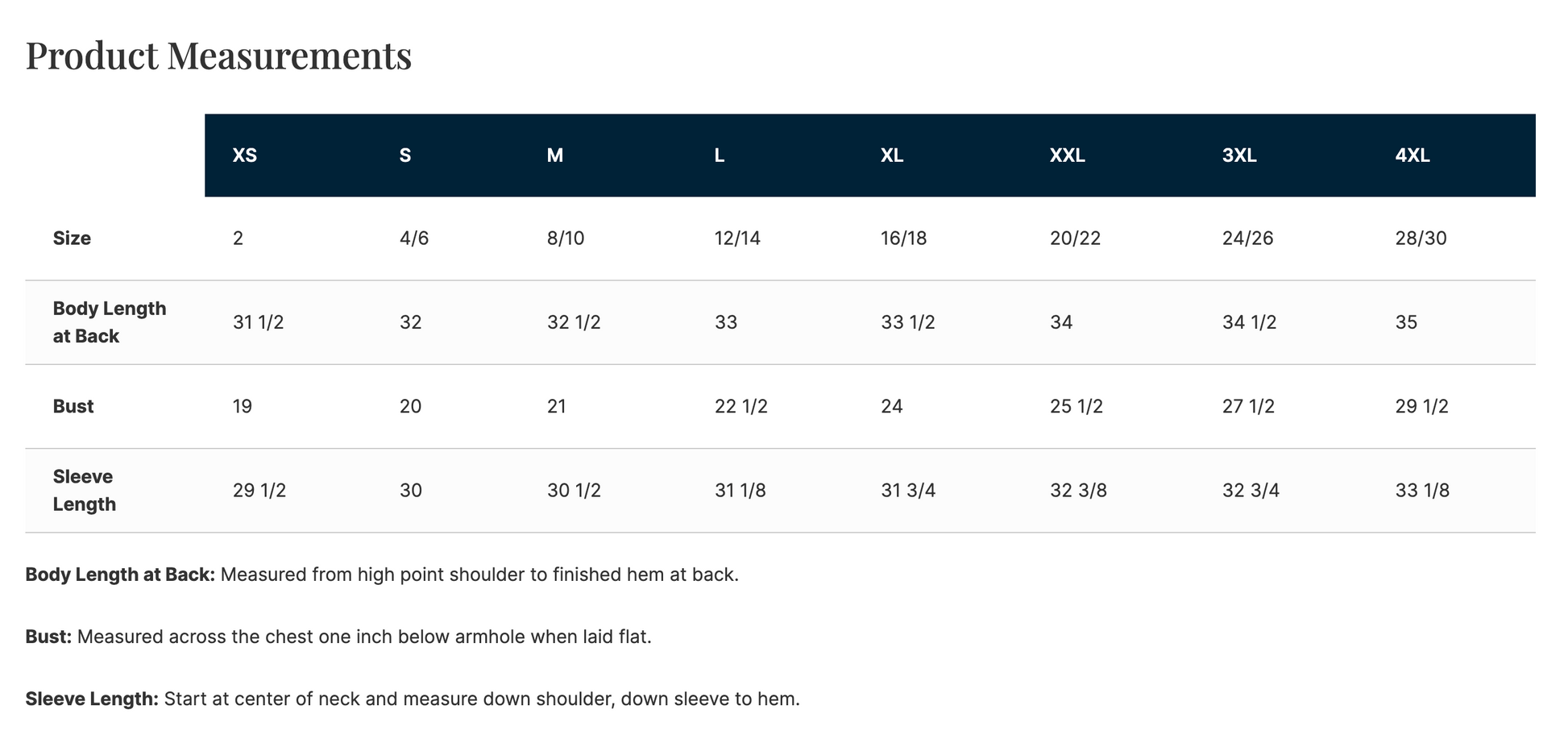Click the 31 1/2 body length cell

258,322
